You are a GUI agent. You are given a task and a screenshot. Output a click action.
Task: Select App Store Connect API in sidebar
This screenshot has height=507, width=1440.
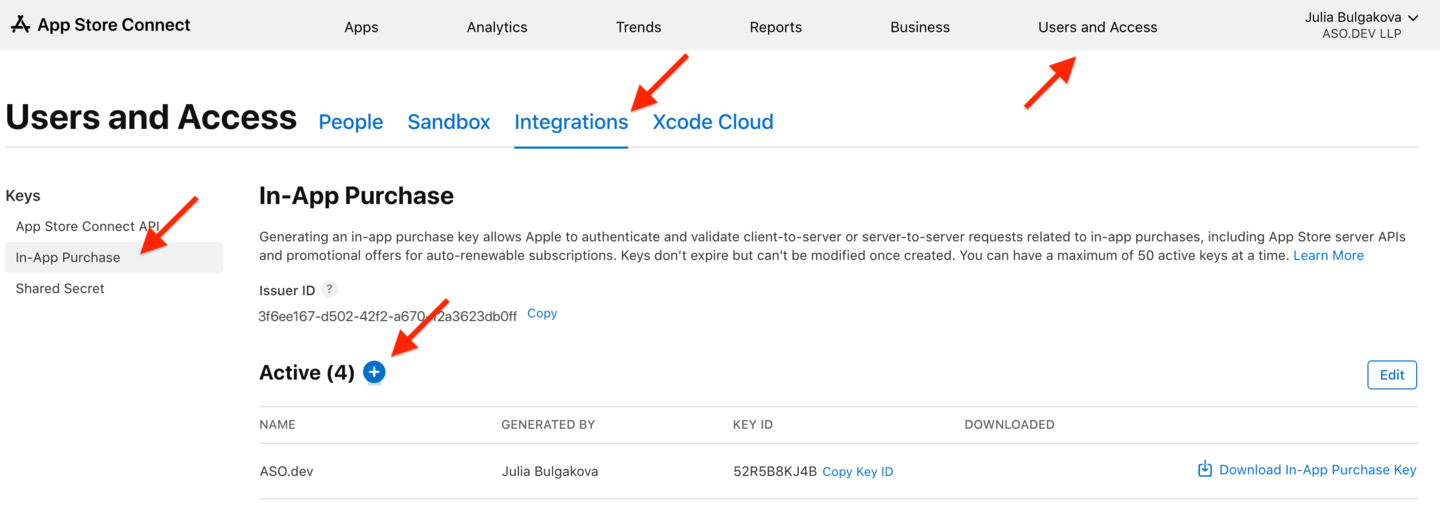click(88, 226)
